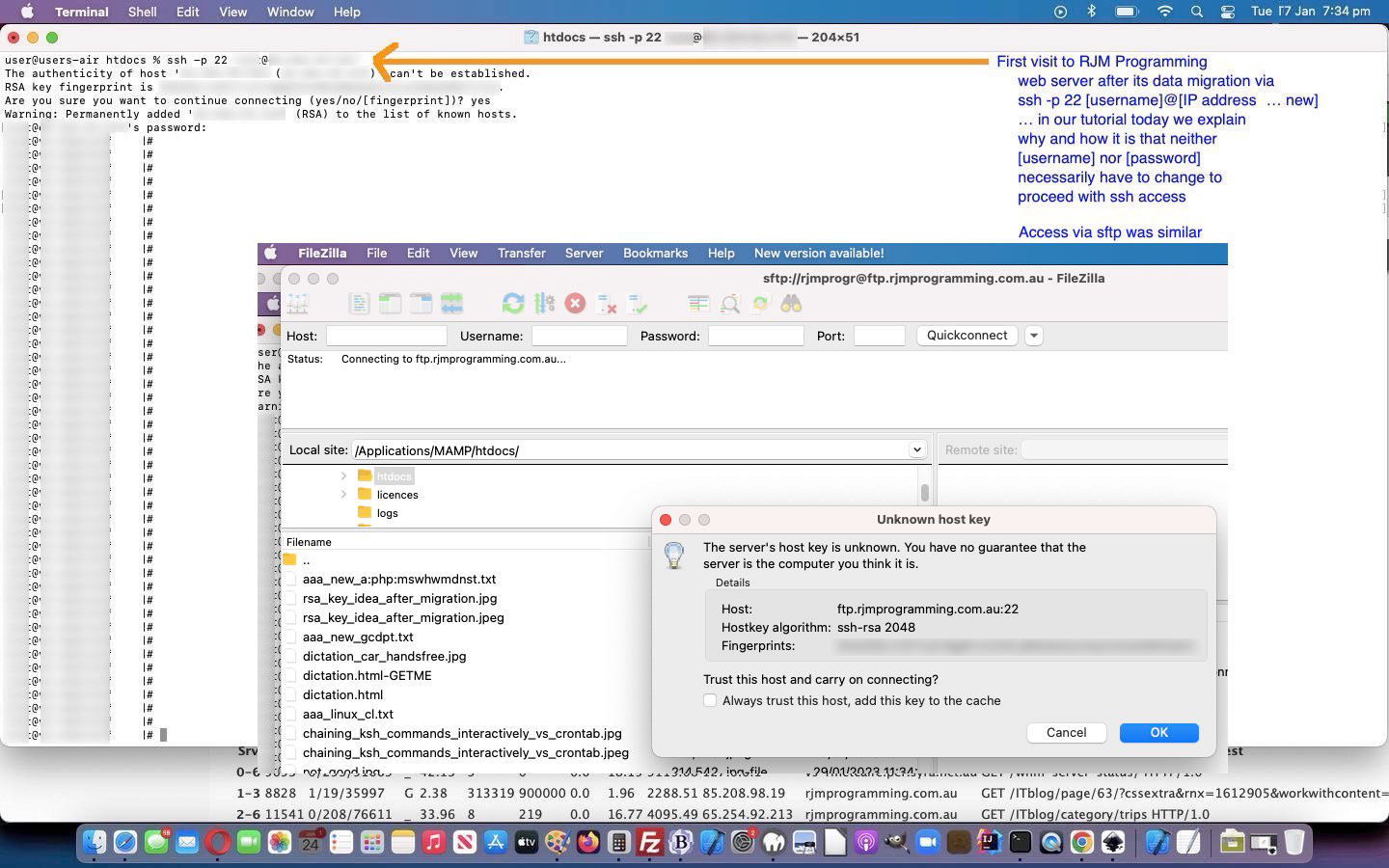Select dictation.html-GETME file
The image size is (1389, 868).
(x=367, y=675)
